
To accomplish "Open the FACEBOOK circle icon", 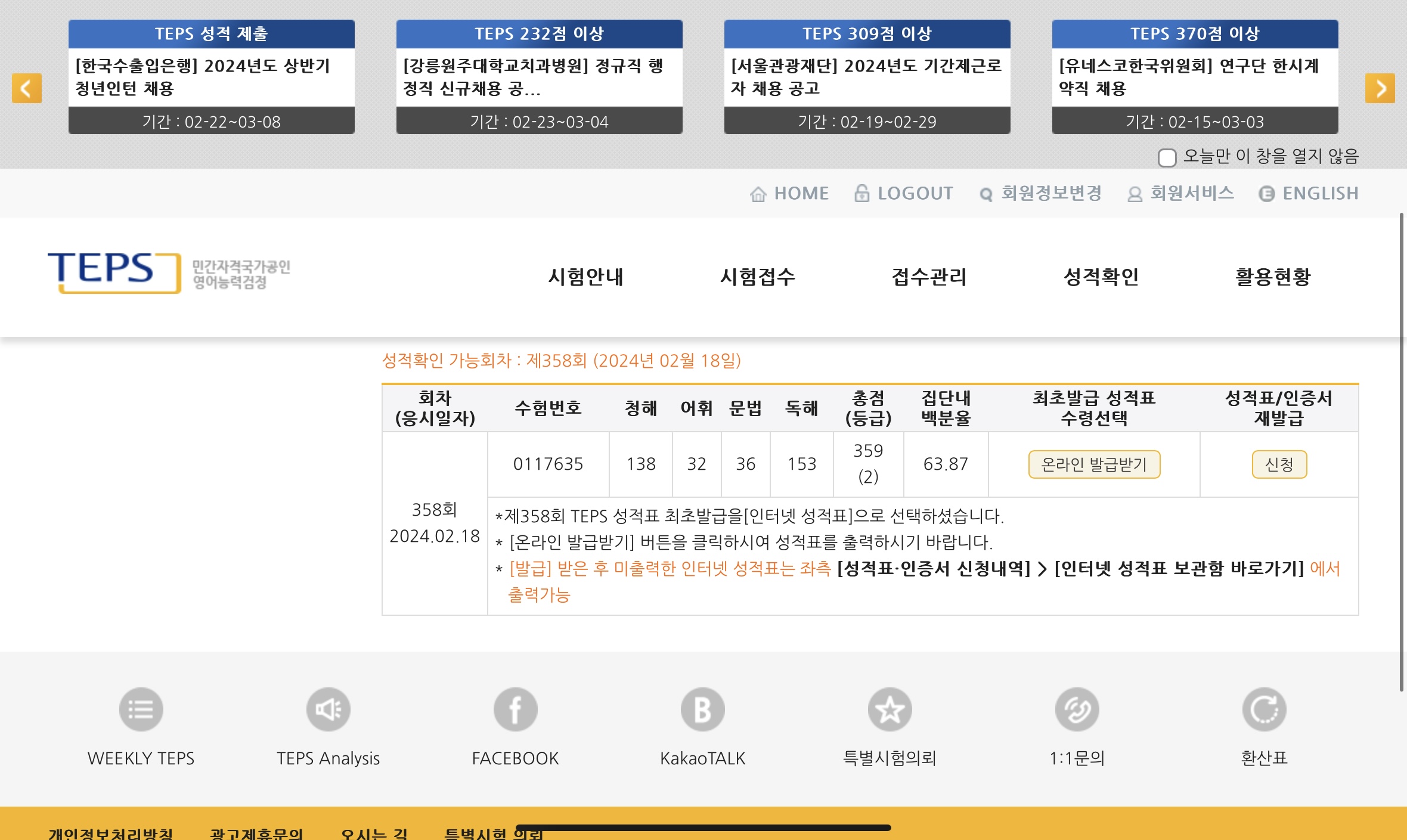I will click(515, 709).
